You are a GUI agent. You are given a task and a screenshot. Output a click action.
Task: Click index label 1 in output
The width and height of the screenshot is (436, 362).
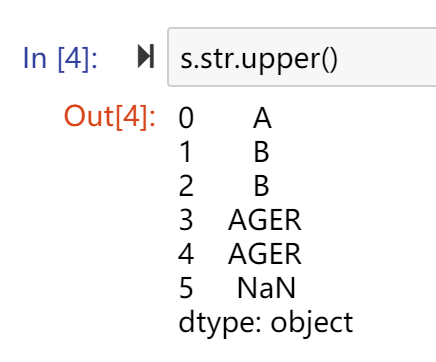186,152
